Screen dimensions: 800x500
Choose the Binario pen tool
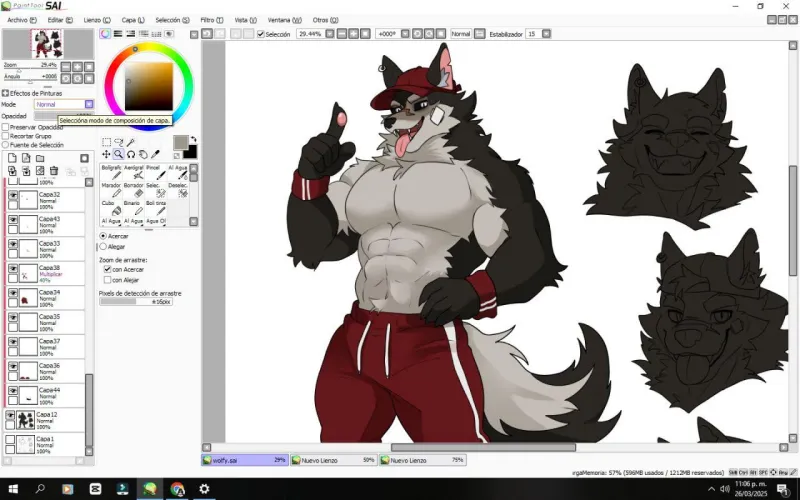(x=134, y=208)
